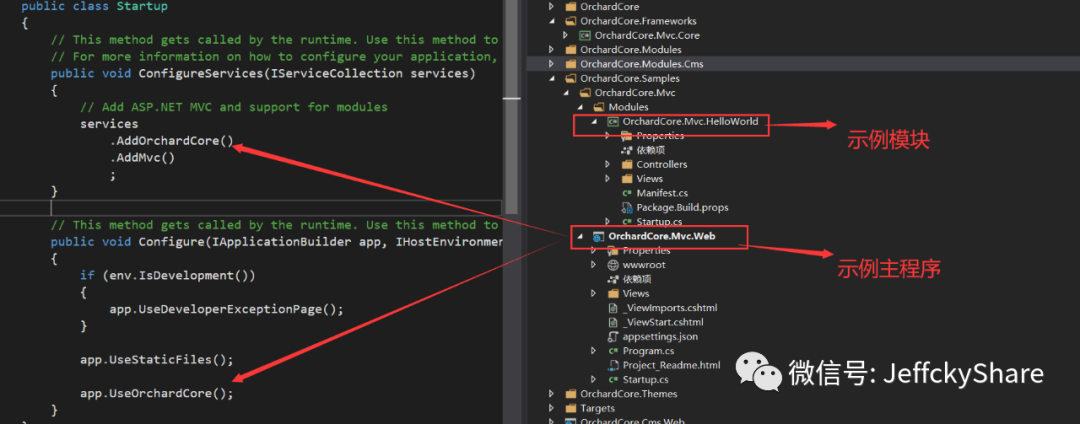Click the _ViewImports.cshtml file icon
The width and height of the screenshot is (1080, 424).
pos(612,308)
